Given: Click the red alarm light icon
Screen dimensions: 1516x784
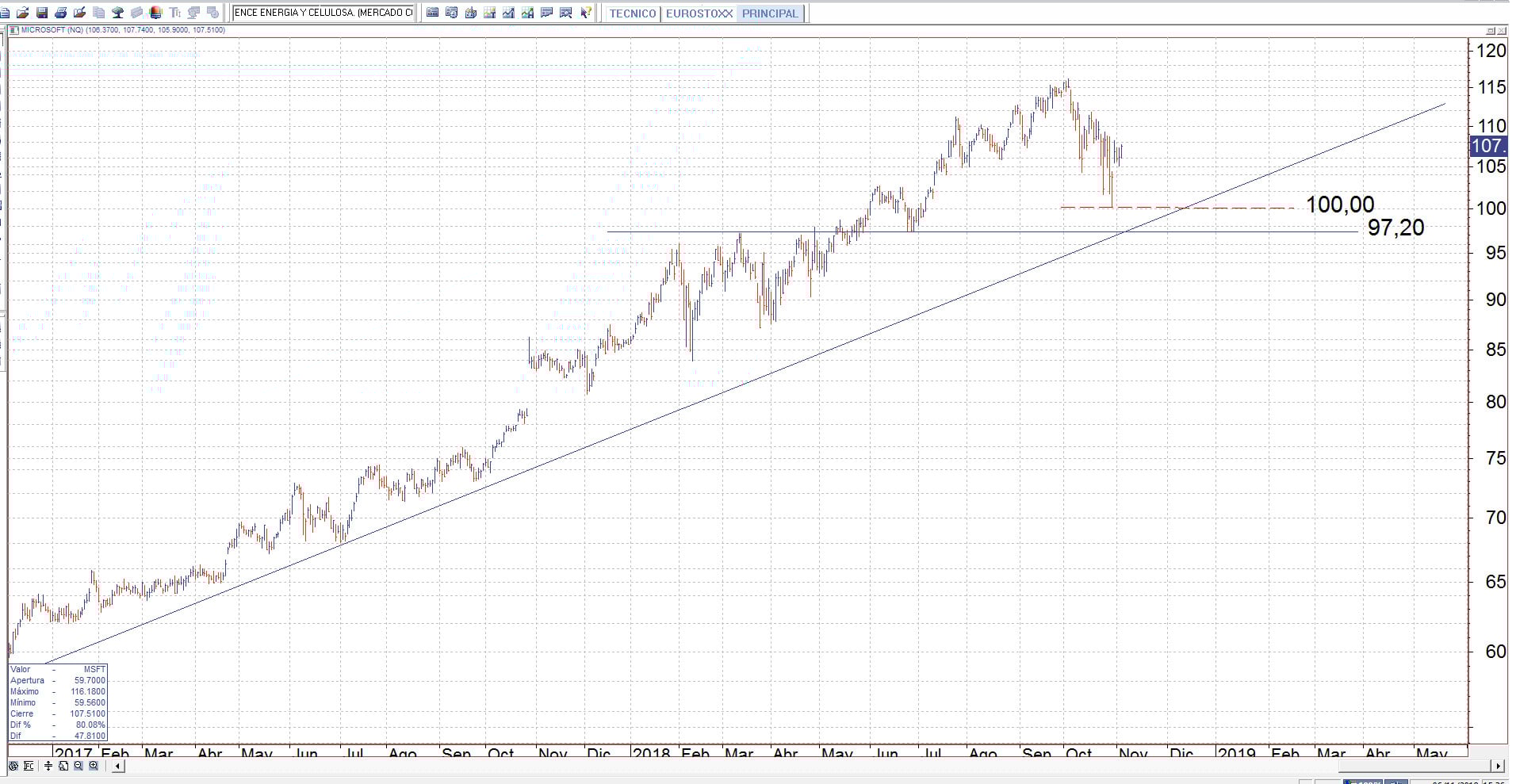Looking at the screenshot, I should (x=156, y=13).
